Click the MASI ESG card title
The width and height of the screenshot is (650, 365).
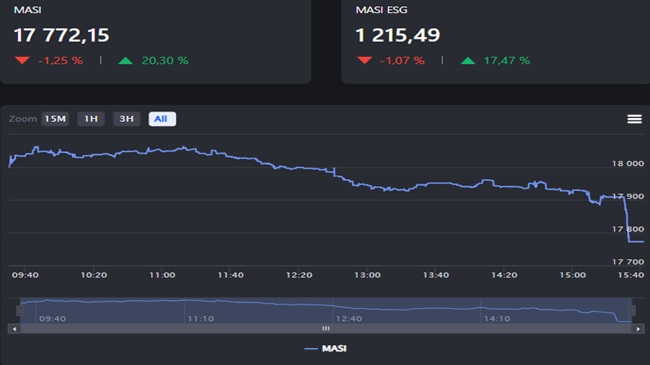(x=381, y=10)
